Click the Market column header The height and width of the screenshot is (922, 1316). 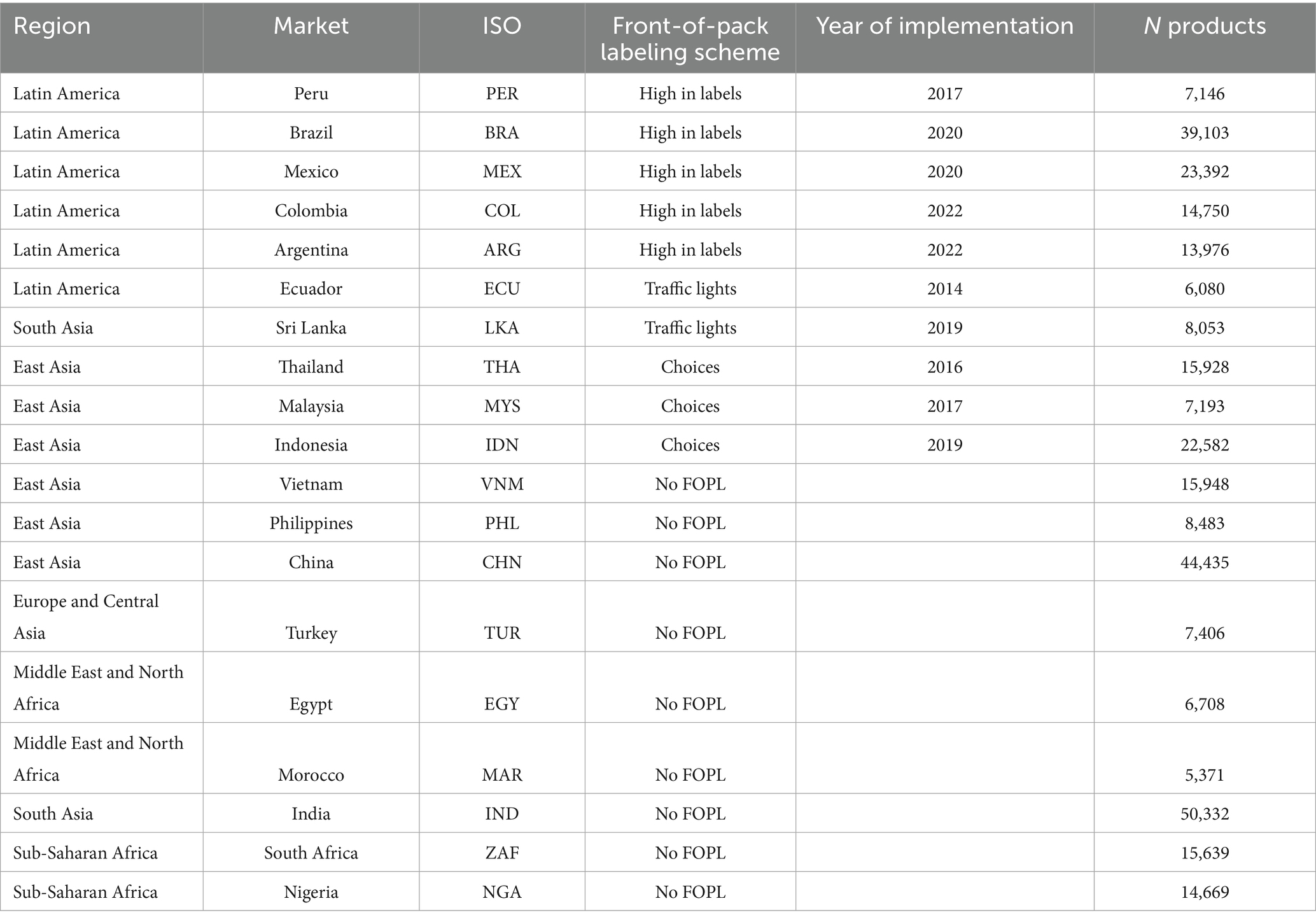pos(311,26)
